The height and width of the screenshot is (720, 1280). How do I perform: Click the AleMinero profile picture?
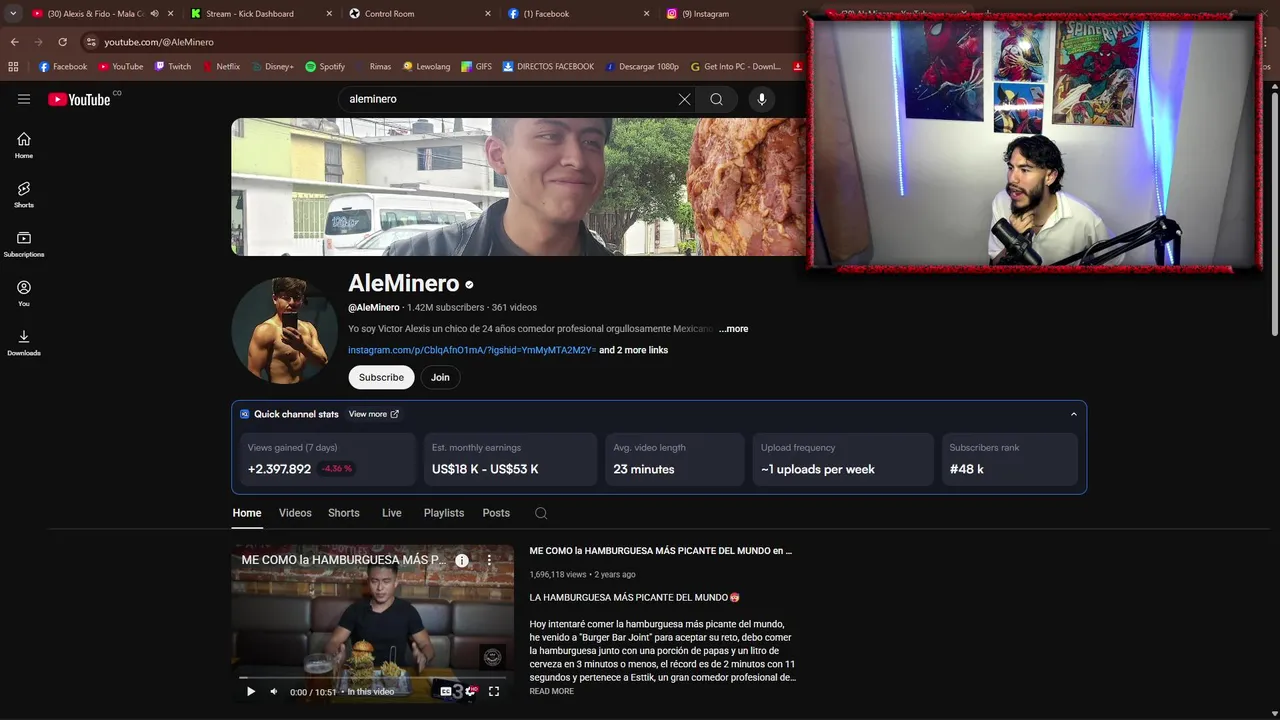coord(285,331)
